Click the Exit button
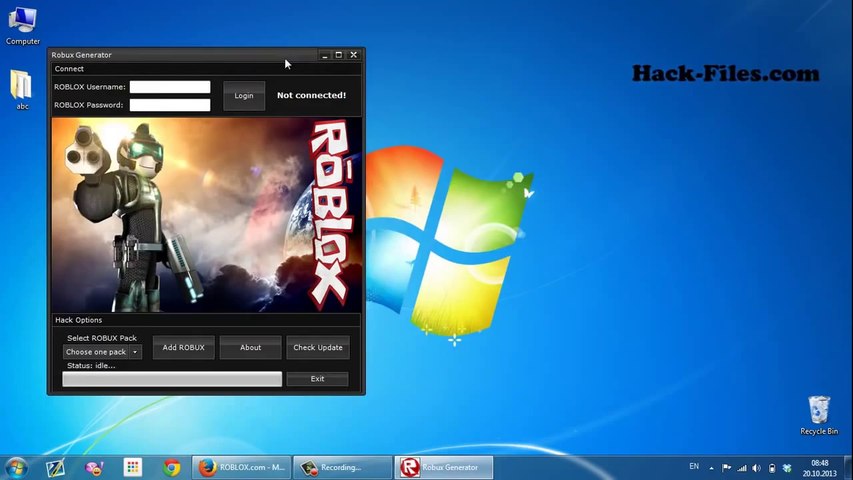Screen dimensions: 853x480 point(317,379)
